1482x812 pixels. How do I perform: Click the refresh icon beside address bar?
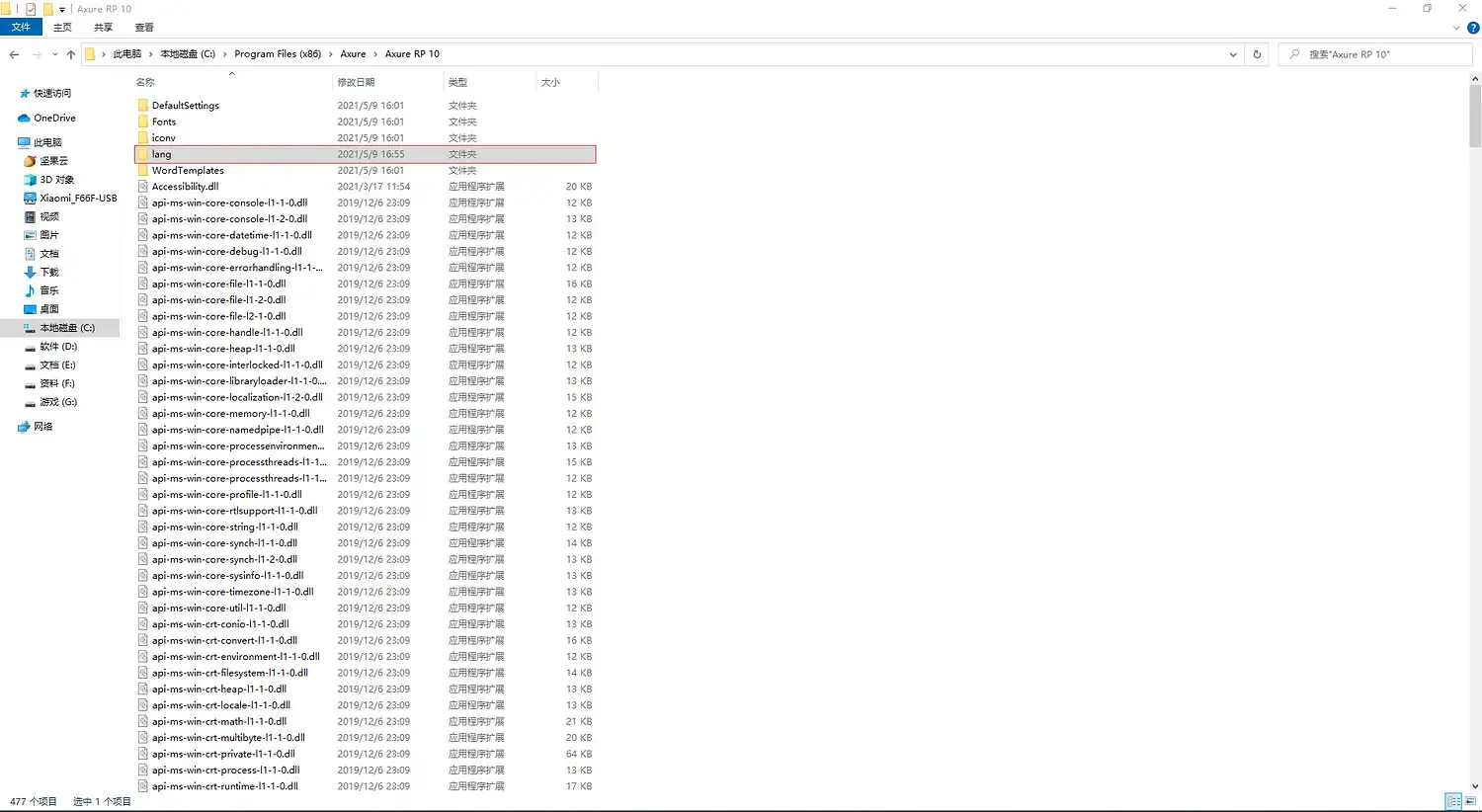1257,54
